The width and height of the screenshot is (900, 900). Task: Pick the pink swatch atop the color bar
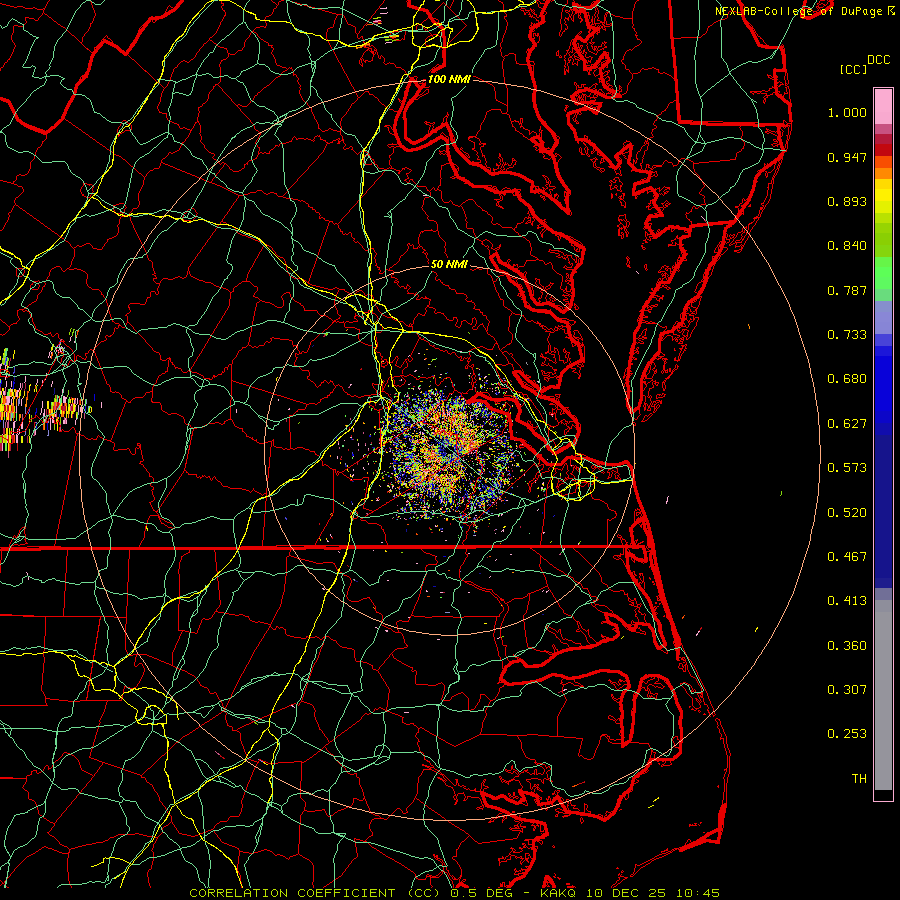click(883, 106)
